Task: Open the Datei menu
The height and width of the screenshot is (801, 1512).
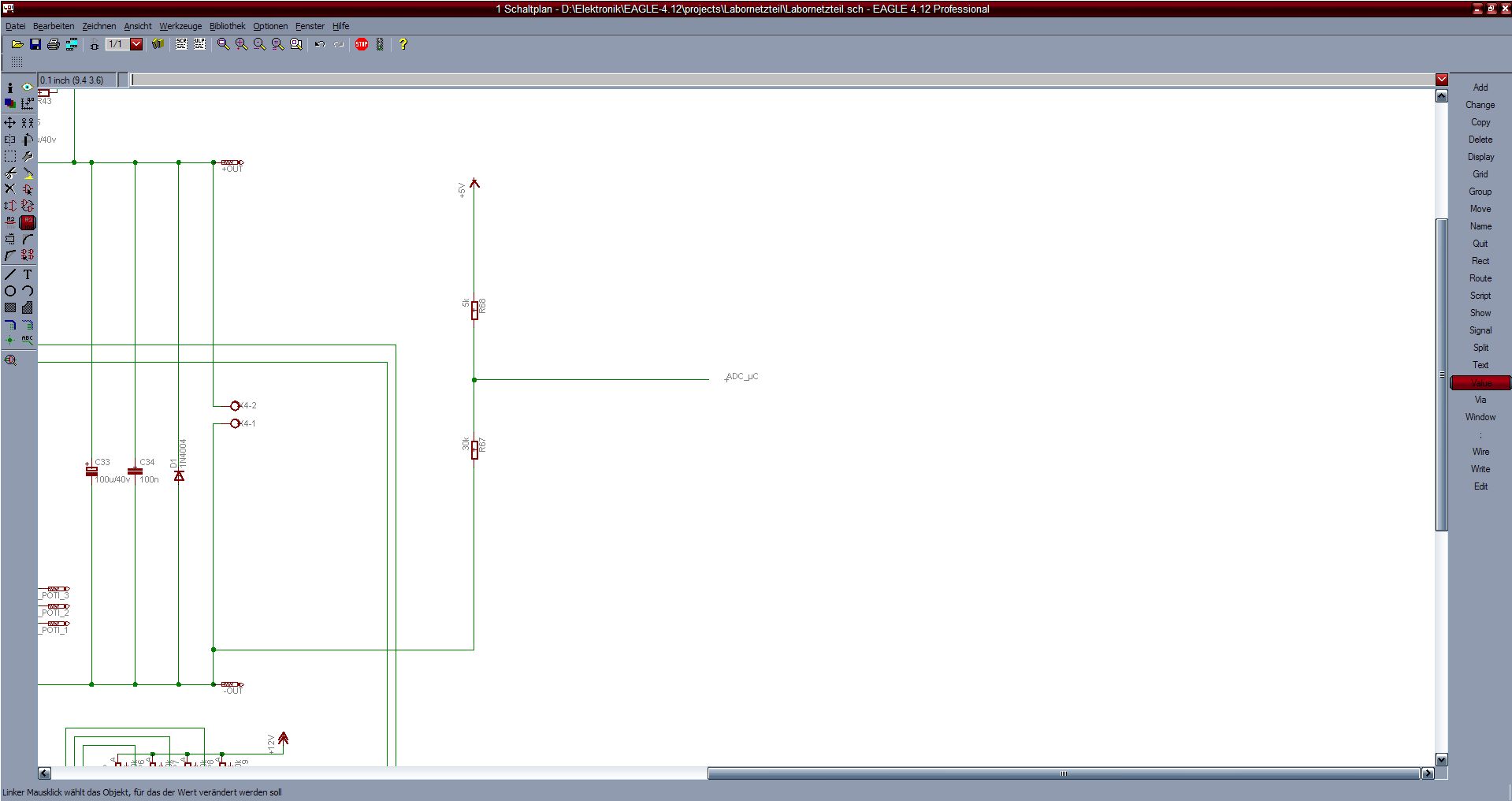Action: (x=16, y=26)
